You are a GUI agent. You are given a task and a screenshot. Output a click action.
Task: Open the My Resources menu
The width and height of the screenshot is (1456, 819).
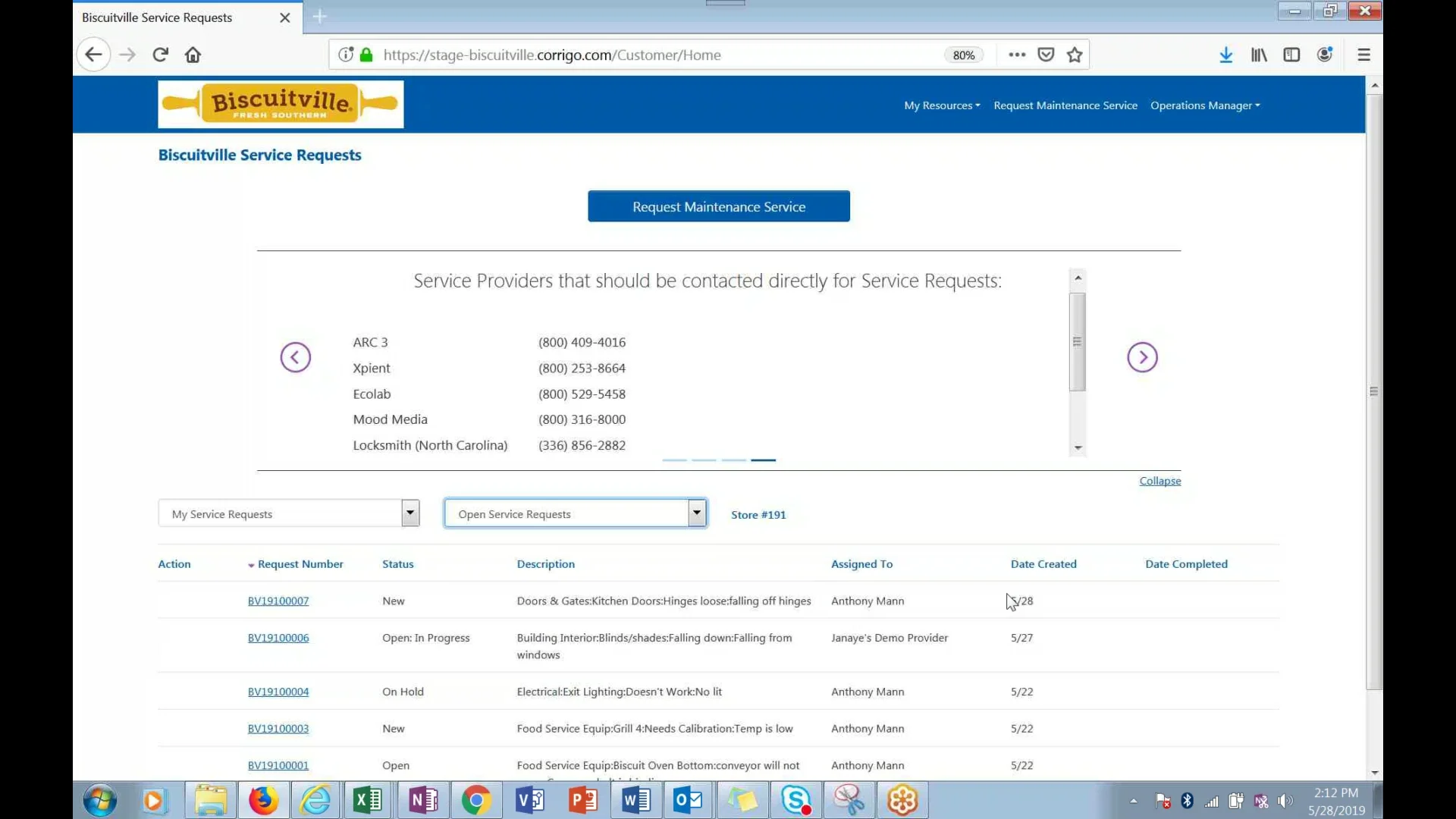(941, 105)
